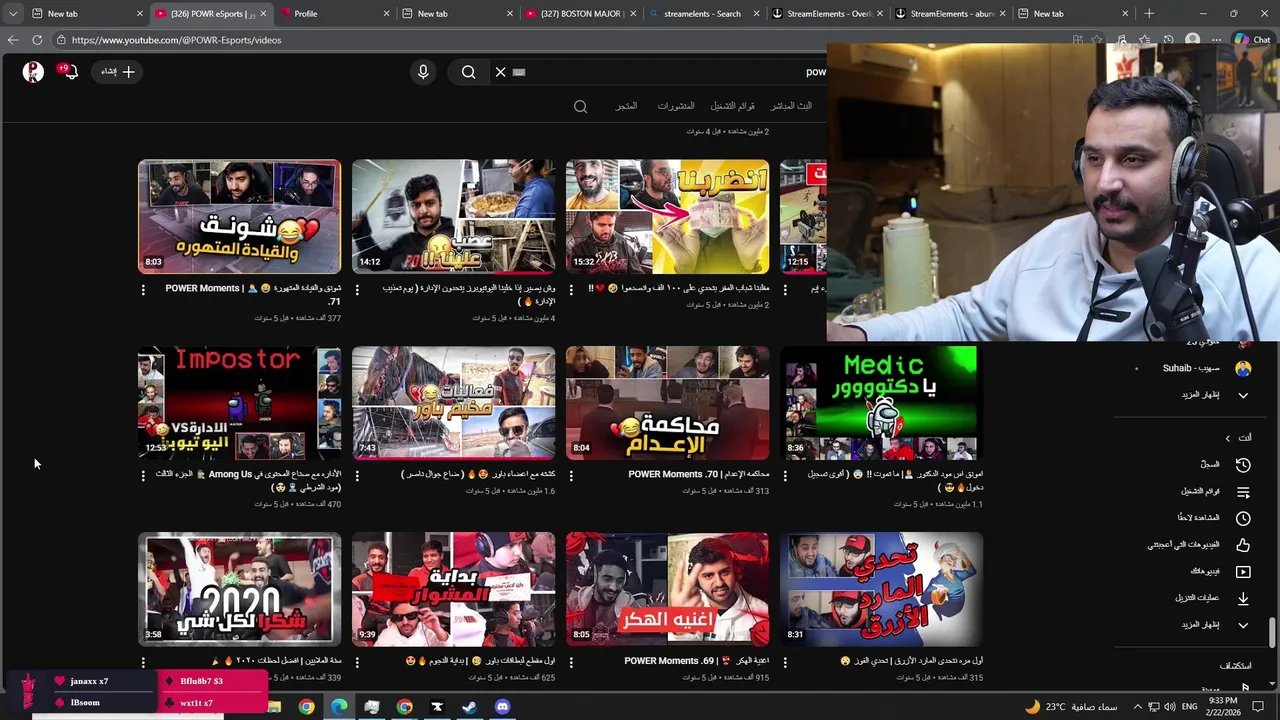Viewport: 1280px width, 720px height.
Task: Open the مخيم باور 7:43 thumbnail
Action: (453, 403)
